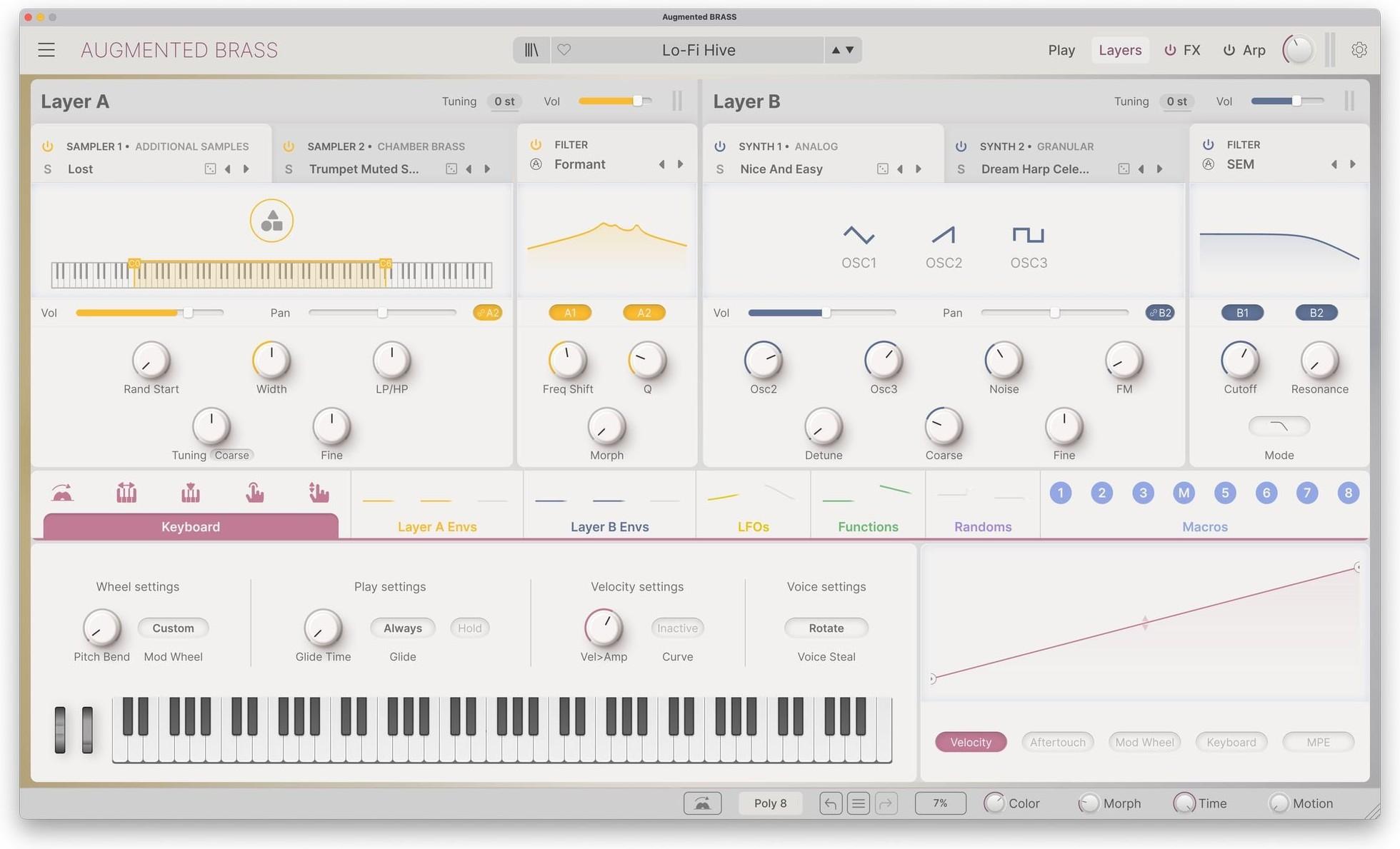Open the hamburger menu in top left
The height and width of the screenshot is (849, 1400).
tap(46, 49)
